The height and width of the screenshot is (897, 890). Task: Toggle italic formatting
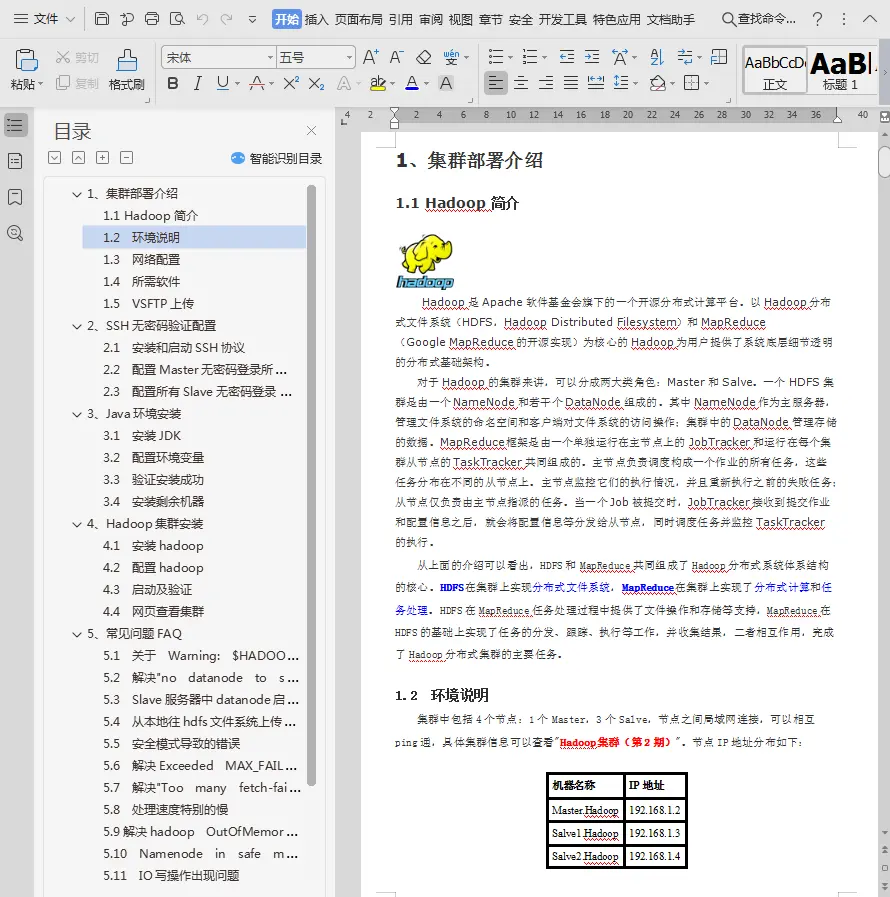click(198, 83)
